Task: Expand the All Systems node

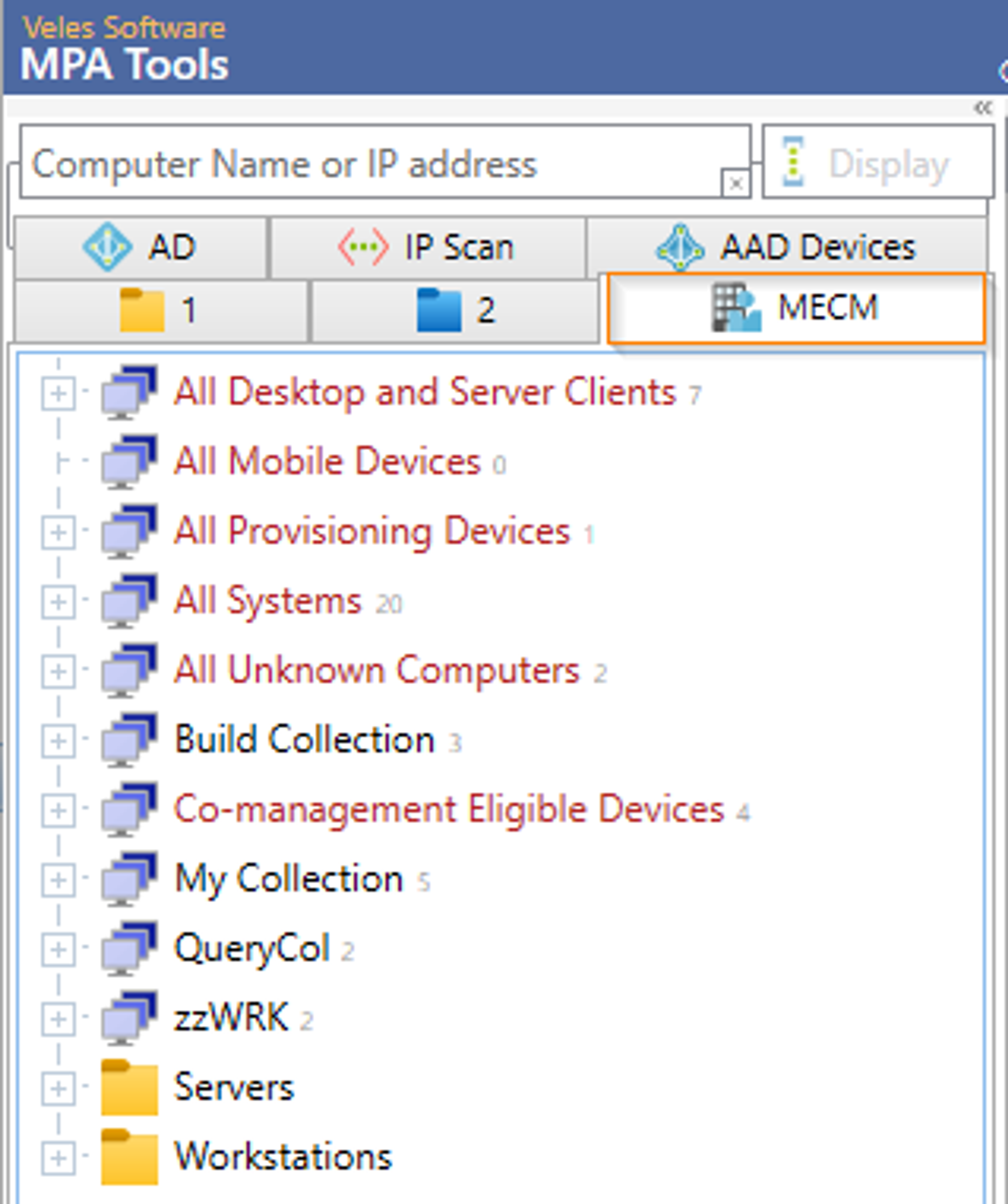Action: click(58, 602)
